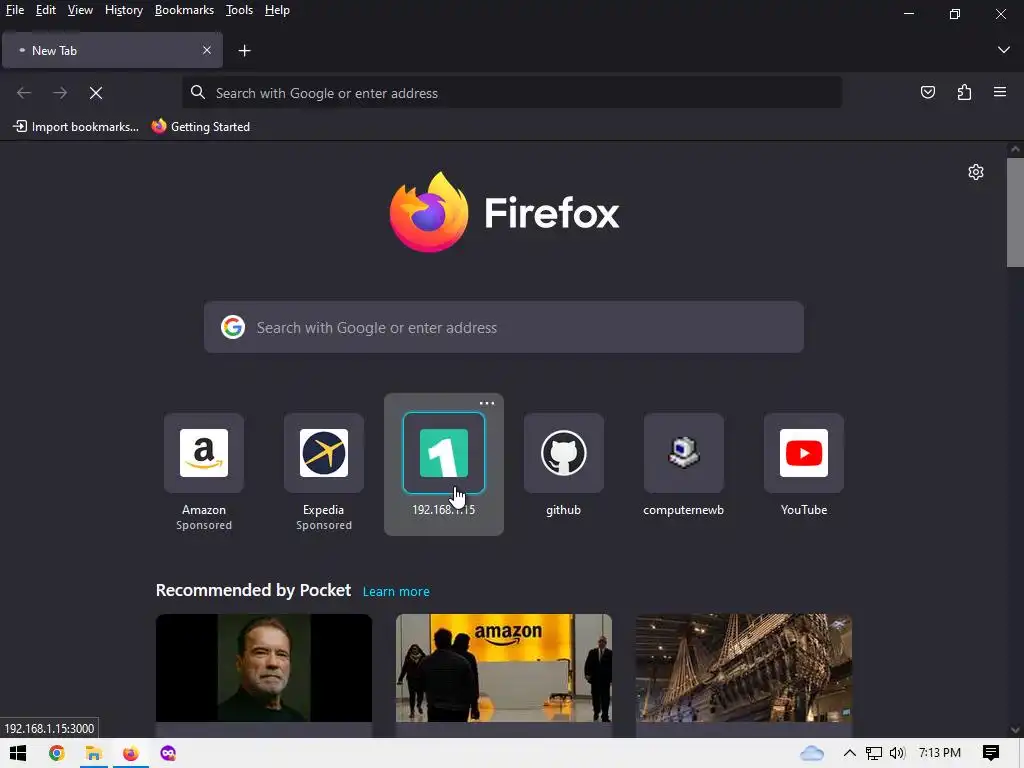
Task: Open the Pocket story with amazon sign
Action: [x=504, y=668]
